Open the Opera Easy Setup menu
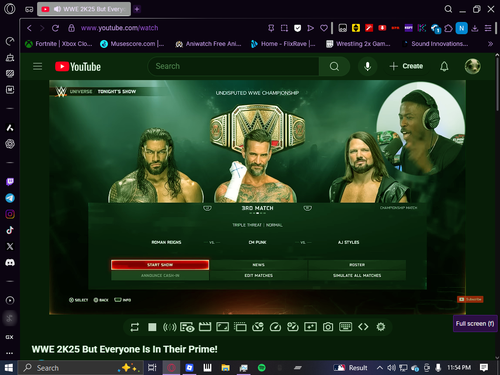This screenshot has height=375, width=500. [488, 28]
